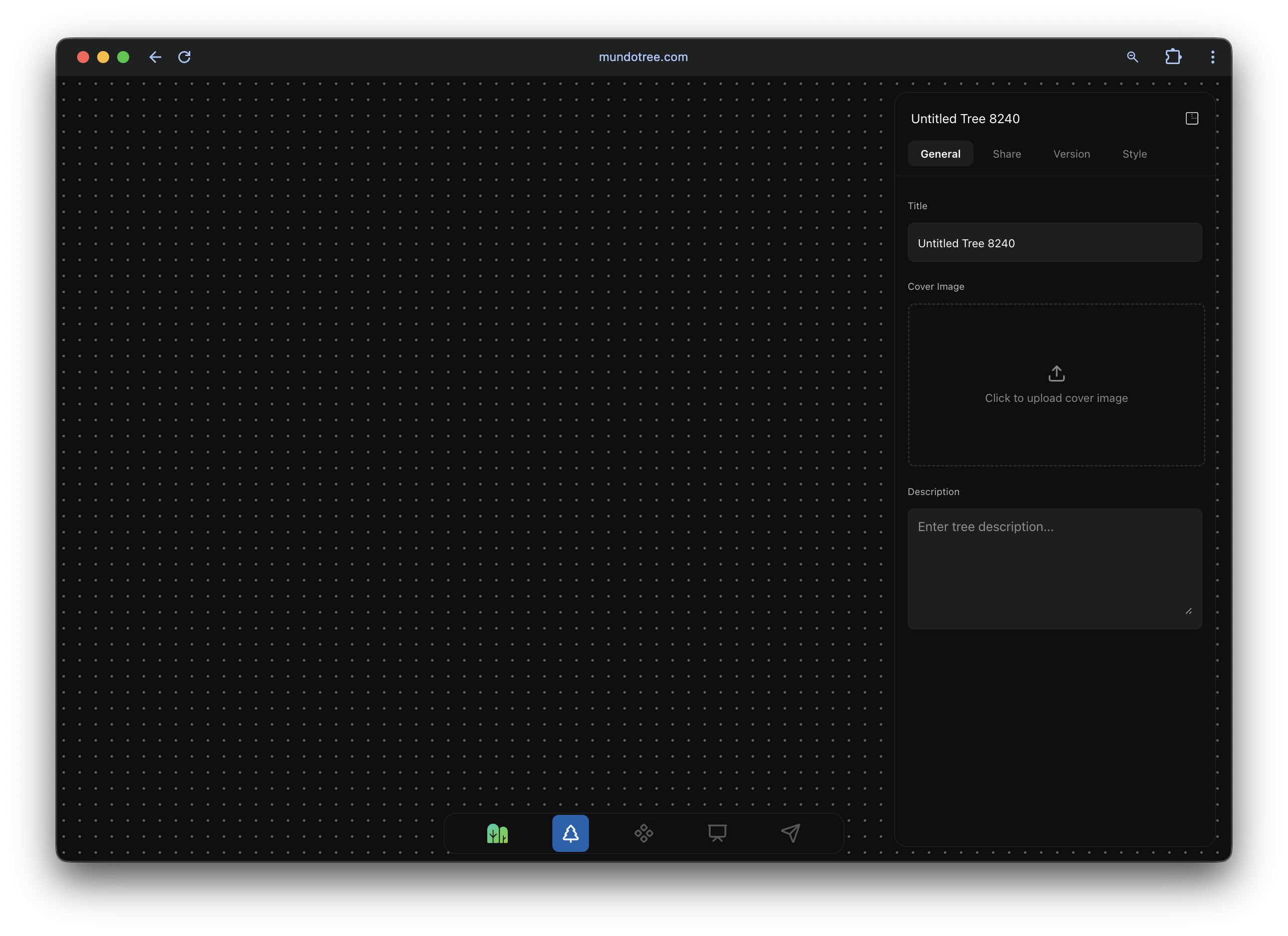Viewport: 1288px width, 936px height.
Task: Go back with the browser arrow
Action: tap(155, 57)
